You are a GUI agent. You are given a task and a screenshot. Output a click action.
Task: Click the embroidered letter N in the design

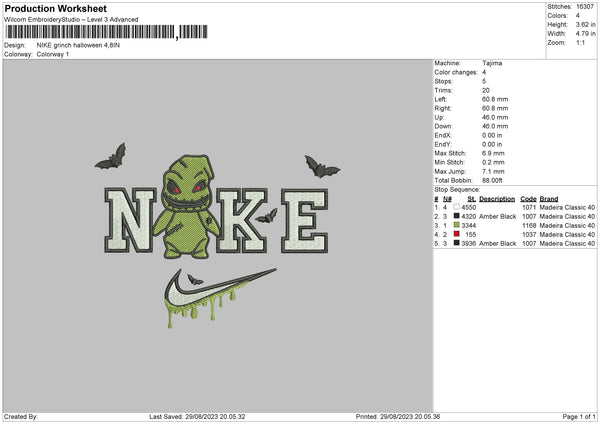pos(130,220)
